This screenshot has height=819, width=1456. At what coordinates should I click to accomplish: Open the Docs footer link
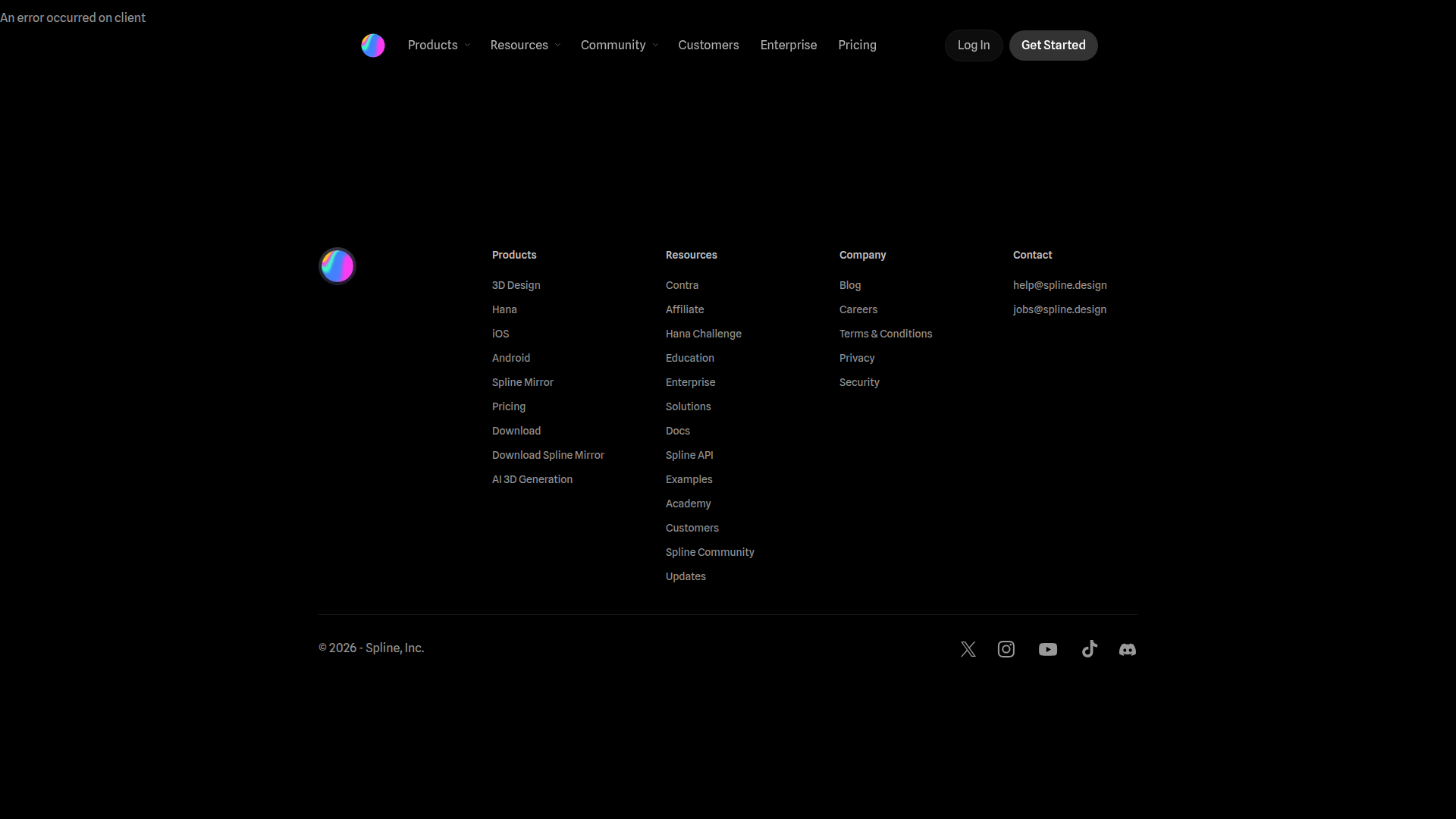coord(678,431)
